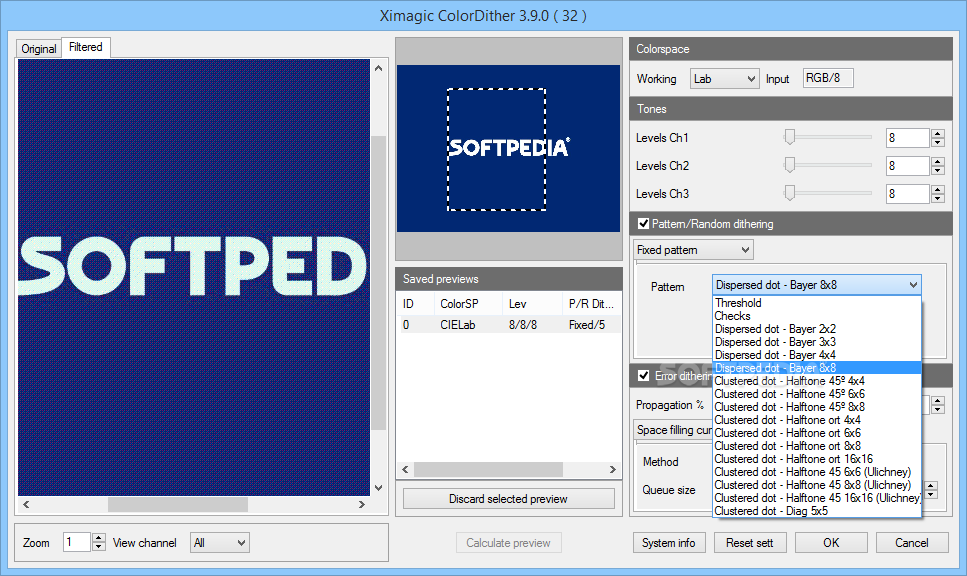Click the ColorSP column header
Screen dimensions: 967x576
coord(467,303)
